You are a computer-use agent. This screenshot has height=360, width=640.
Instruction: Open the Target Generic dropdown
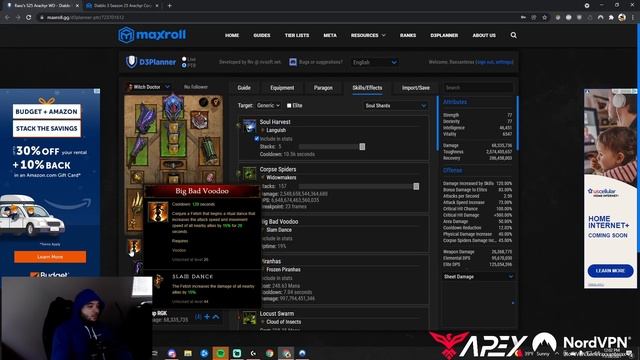point(269,105)
